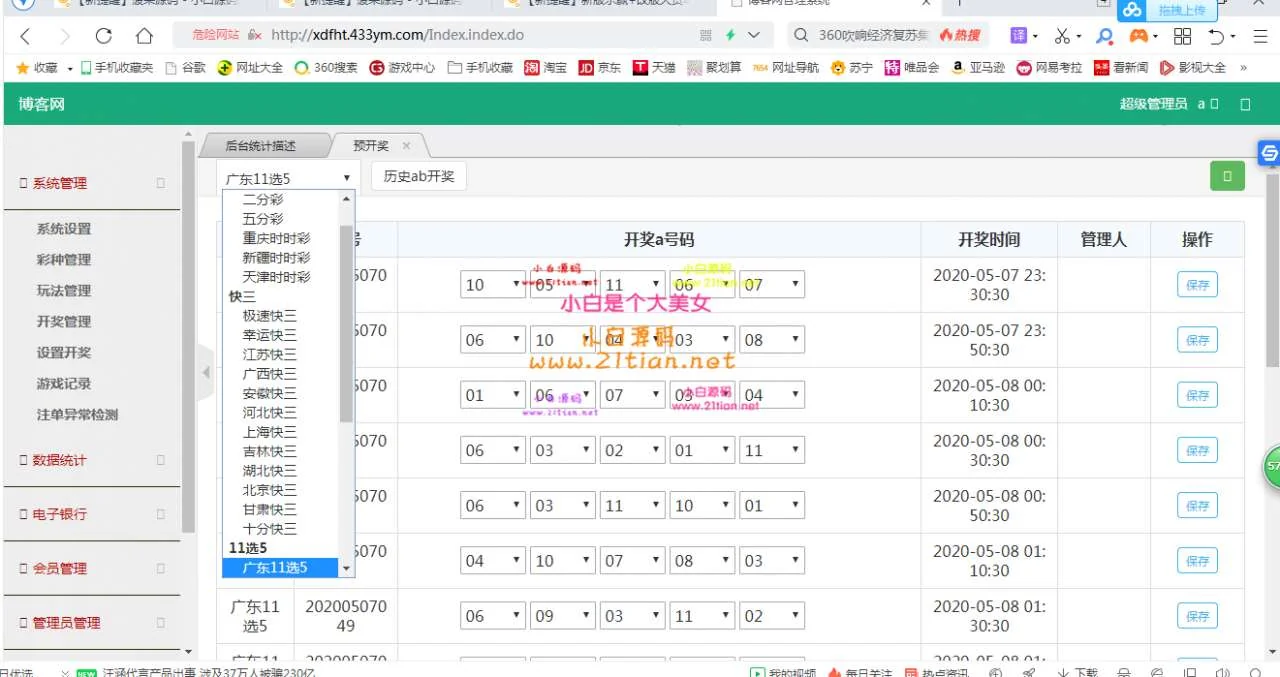
Task: Click 保存 button in the first row
Action: coord(1197,285)
